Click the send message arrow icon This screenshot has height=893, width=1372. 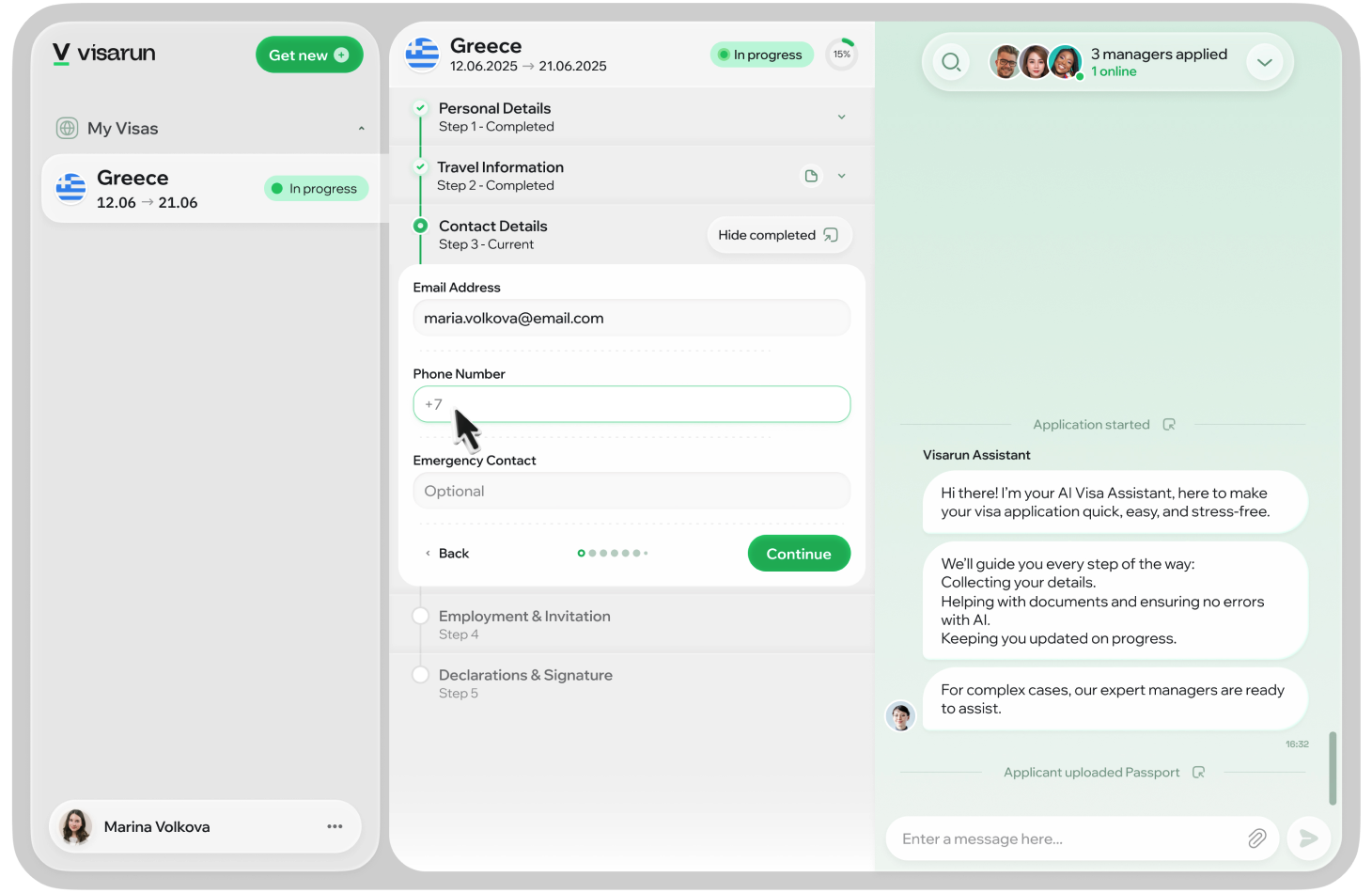point(1307,838)
